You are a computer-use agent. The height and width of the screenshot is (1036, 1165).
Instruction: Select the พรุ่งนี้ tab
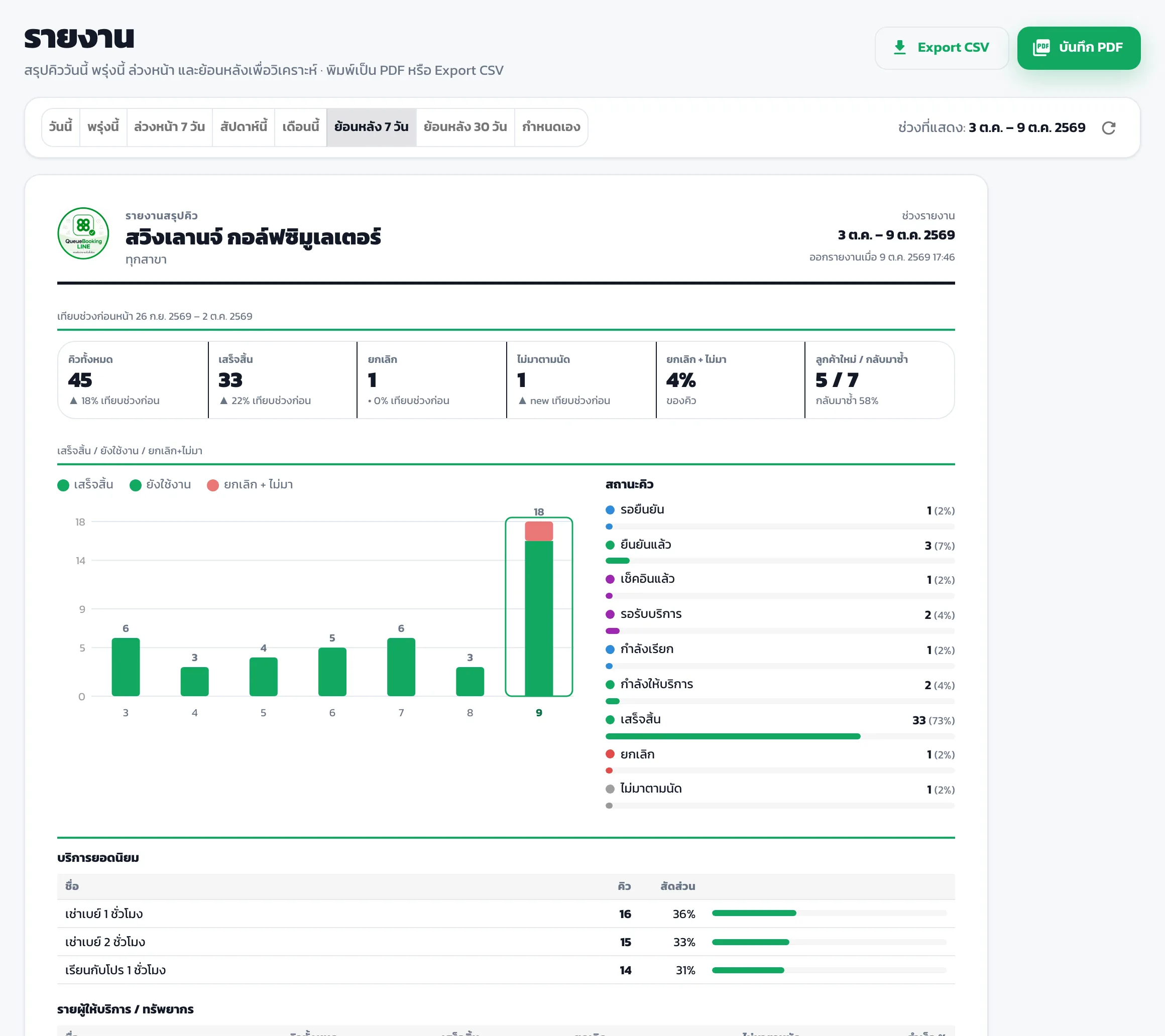(x=103, y=127)
